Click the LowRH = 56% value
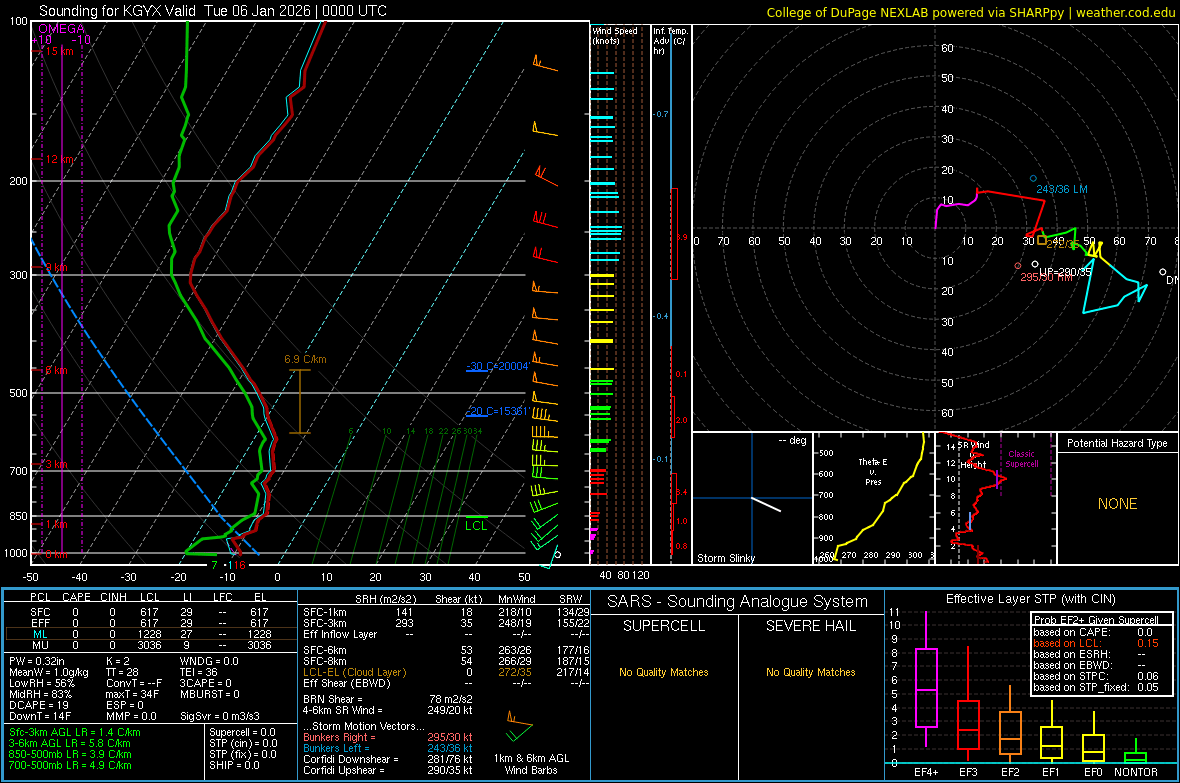The width and height of the screenshot is (1180, 783). pyautogui.click(x=42, y=683)
